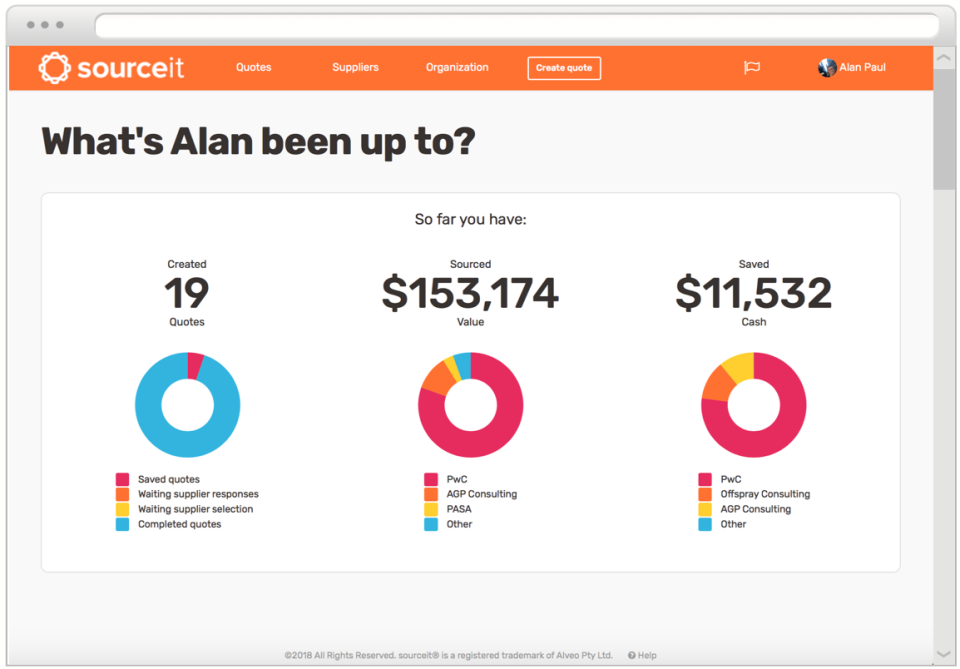The width and height of the screenshot is (960, 669).
Task: Open the Suppliers menu
Action: click(355, 67)
